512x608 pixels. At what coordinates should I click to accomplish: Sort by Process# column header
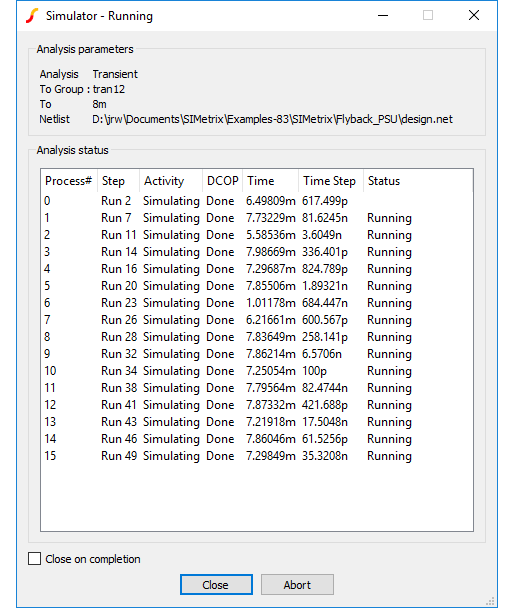69,181
